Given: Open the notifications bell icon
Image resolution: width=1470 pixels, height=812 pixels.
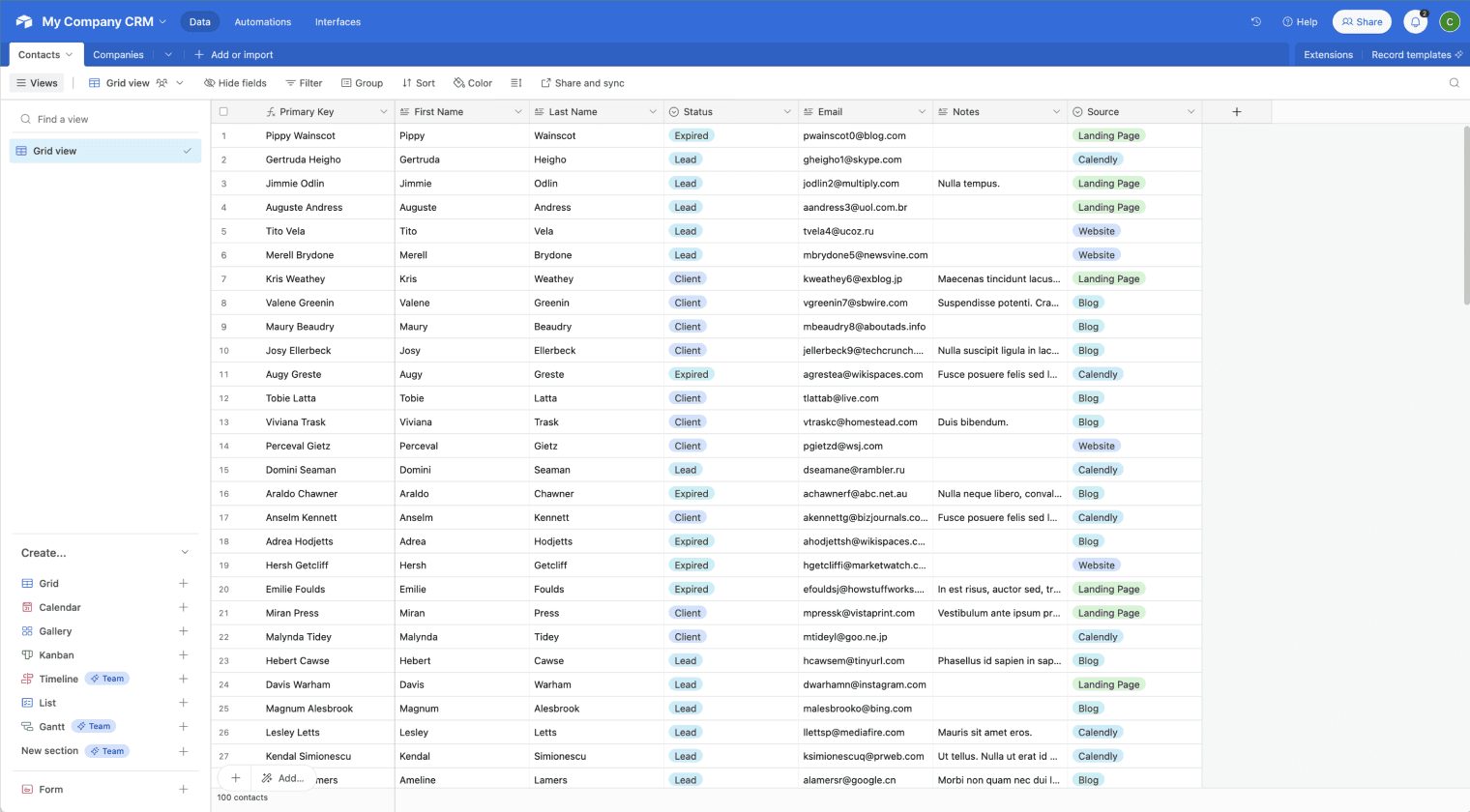Looking at the screenshot, I should tap(1416, 21).
